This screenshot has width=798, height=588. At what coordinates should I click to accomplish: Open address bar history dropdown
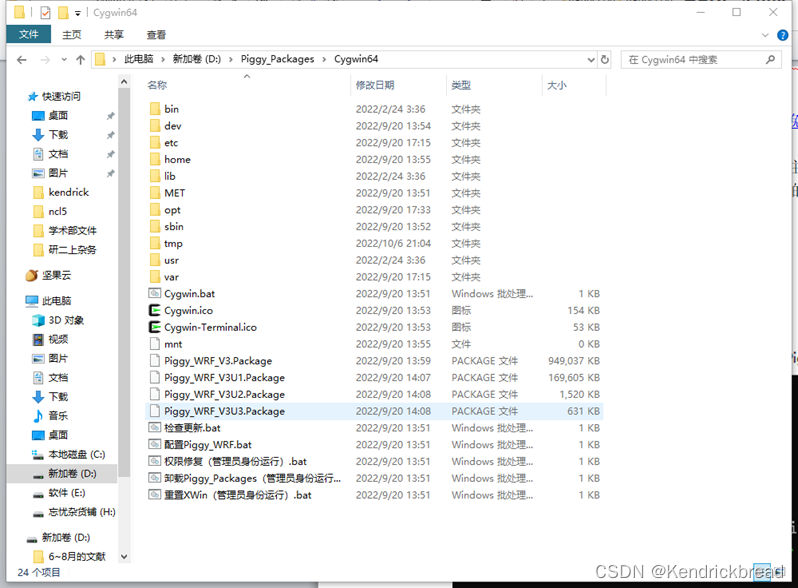point(591,60)
